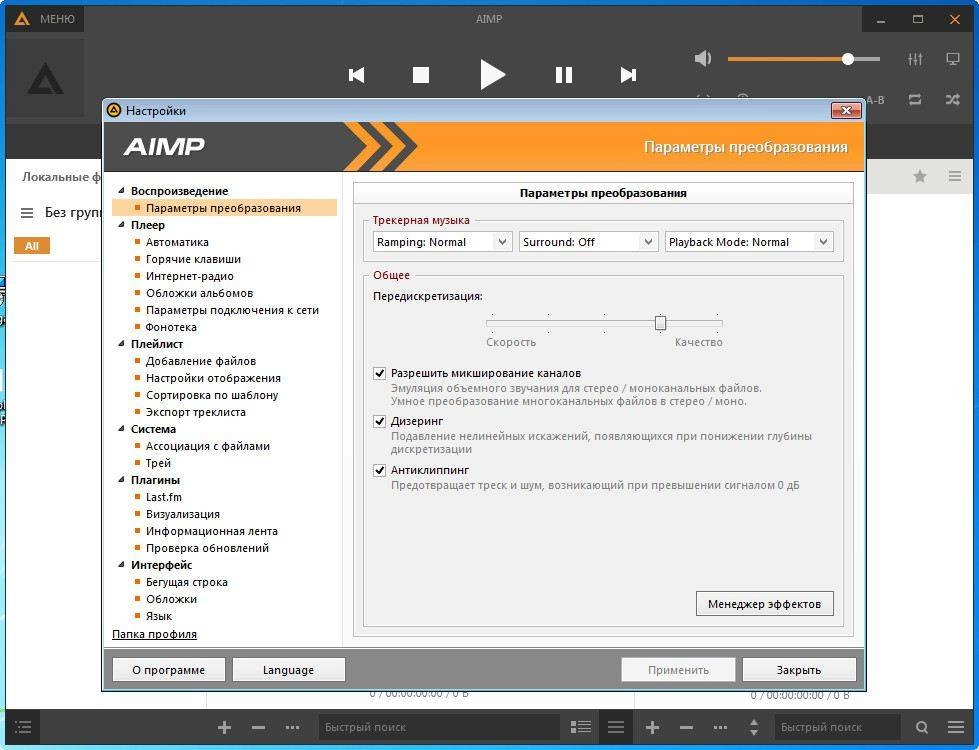Click the bottom-left playlist list icon
The width and height of the screenshot is (979, 750).
(23, 727)
